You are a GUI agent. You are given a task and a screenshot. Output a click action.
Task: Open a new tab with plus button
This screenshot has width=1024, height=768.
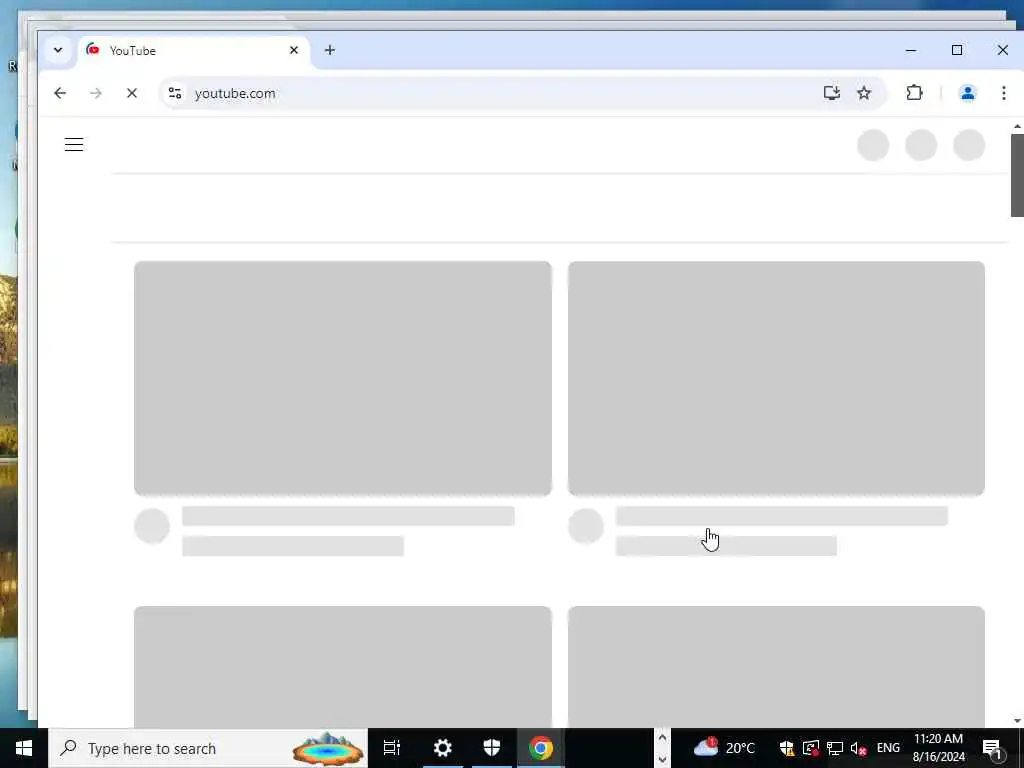(x=330, y=50)
